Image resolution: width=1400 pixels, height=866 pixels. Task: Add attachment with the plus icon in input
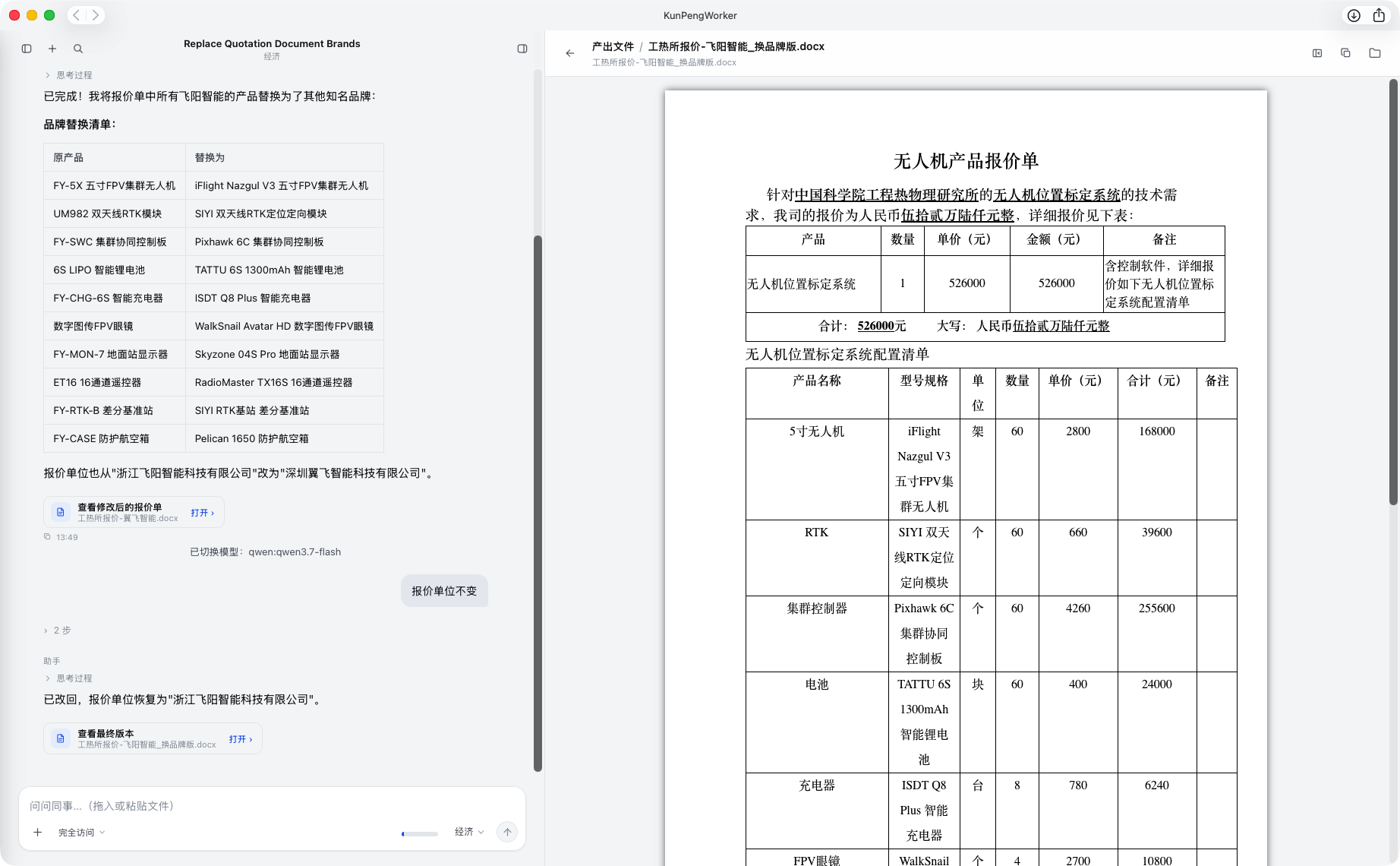coord(37,833)
